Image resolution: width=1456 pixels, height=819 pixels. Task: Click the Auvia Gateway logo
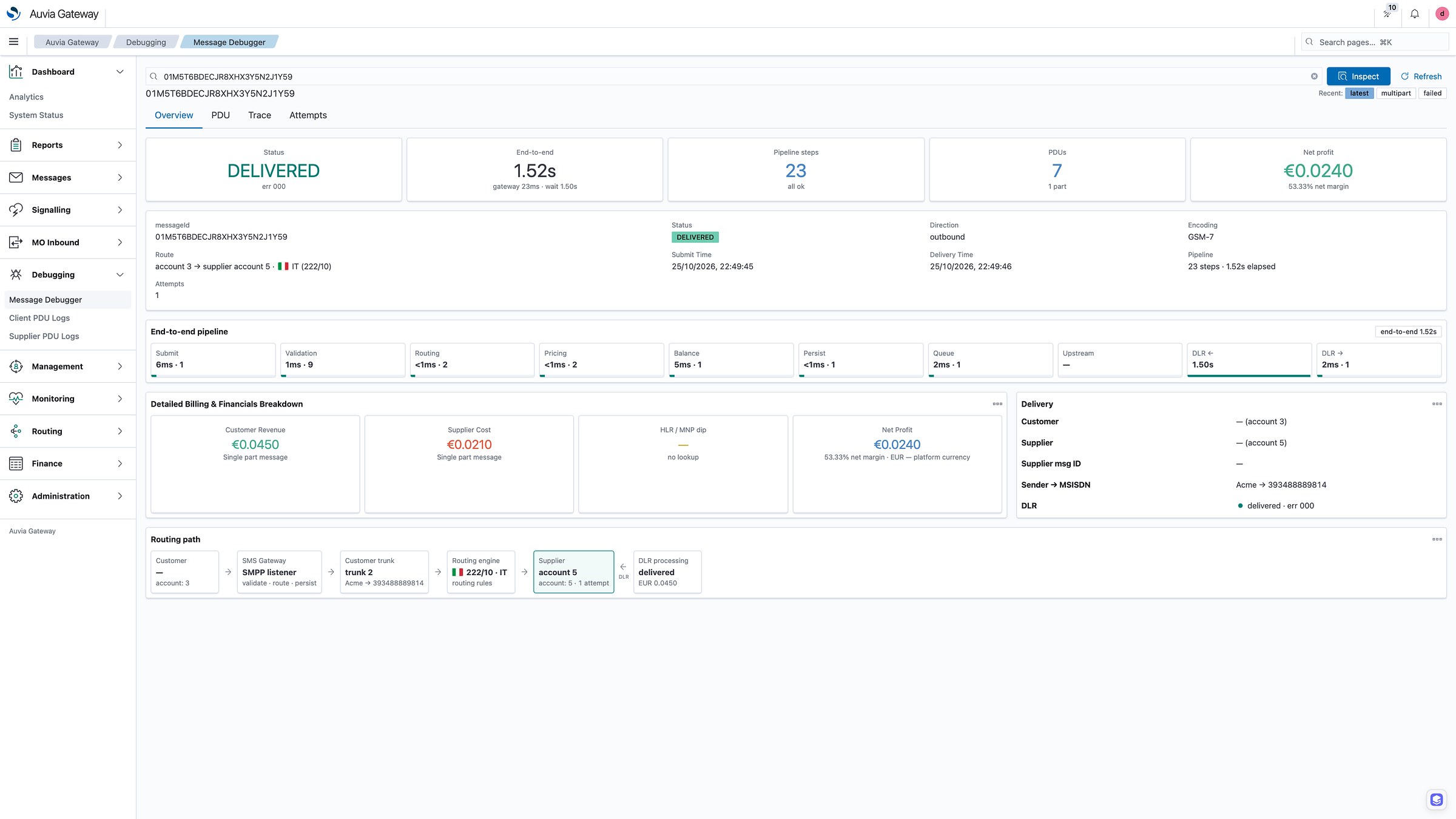pyautogui.click(x=13, y=13)
